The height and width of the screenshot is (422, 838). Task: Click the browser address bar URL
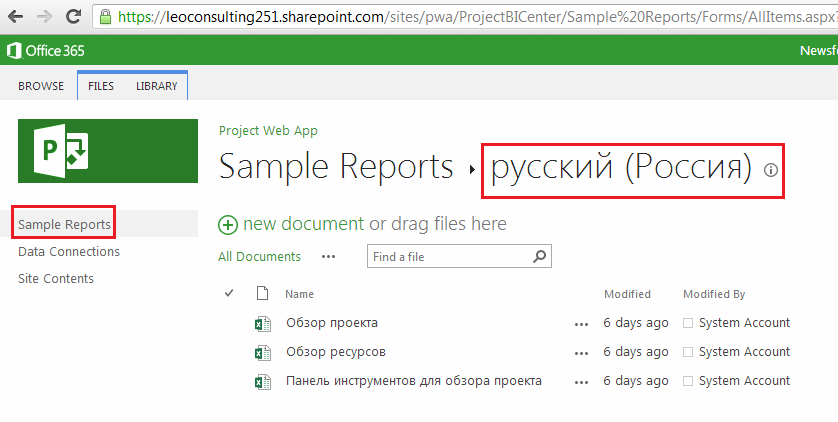pos(477,17)
